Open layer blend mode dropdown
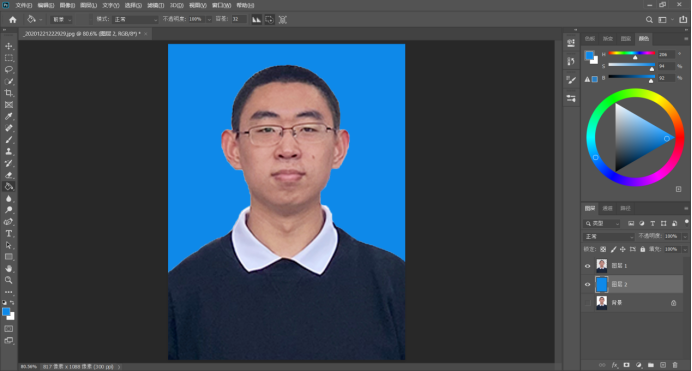This screenshot has height=371, width=692. [609, 237]
